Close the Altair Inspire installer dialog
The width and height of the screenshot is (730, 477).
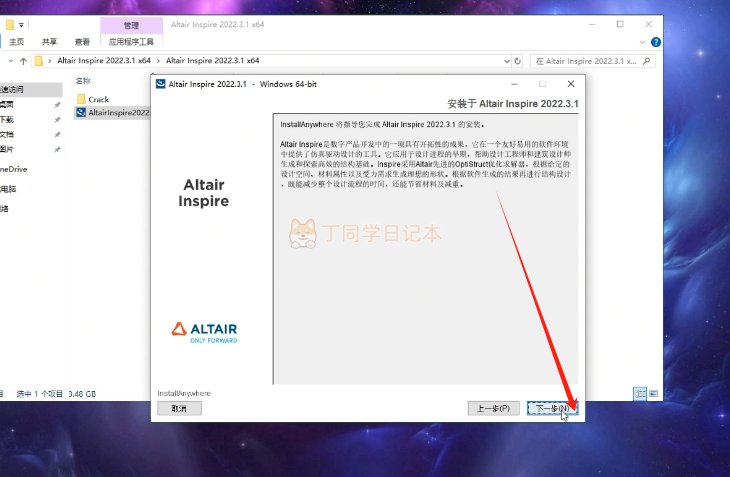(571, 84)
